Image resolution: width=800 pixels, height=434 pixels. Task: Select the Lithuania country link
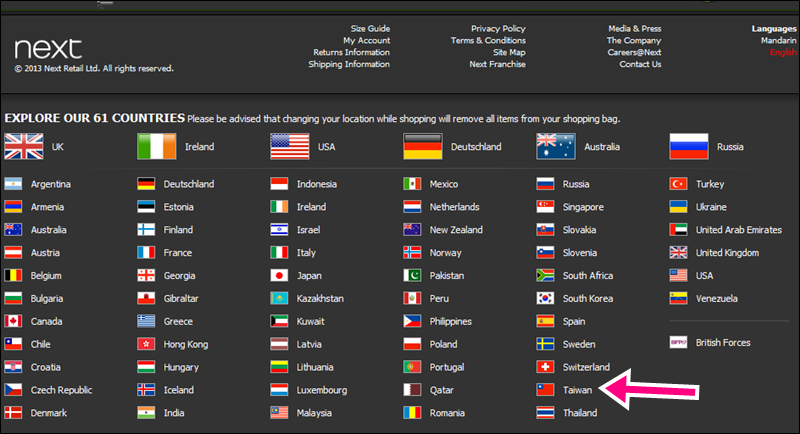pos(315,367)
